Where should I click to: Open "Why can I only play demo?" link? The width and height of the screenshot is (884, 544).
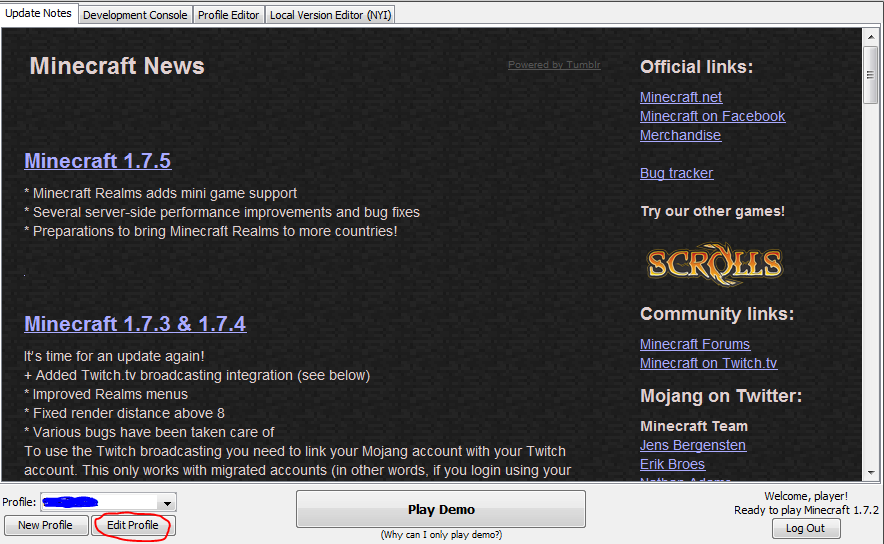coord(441,534)
